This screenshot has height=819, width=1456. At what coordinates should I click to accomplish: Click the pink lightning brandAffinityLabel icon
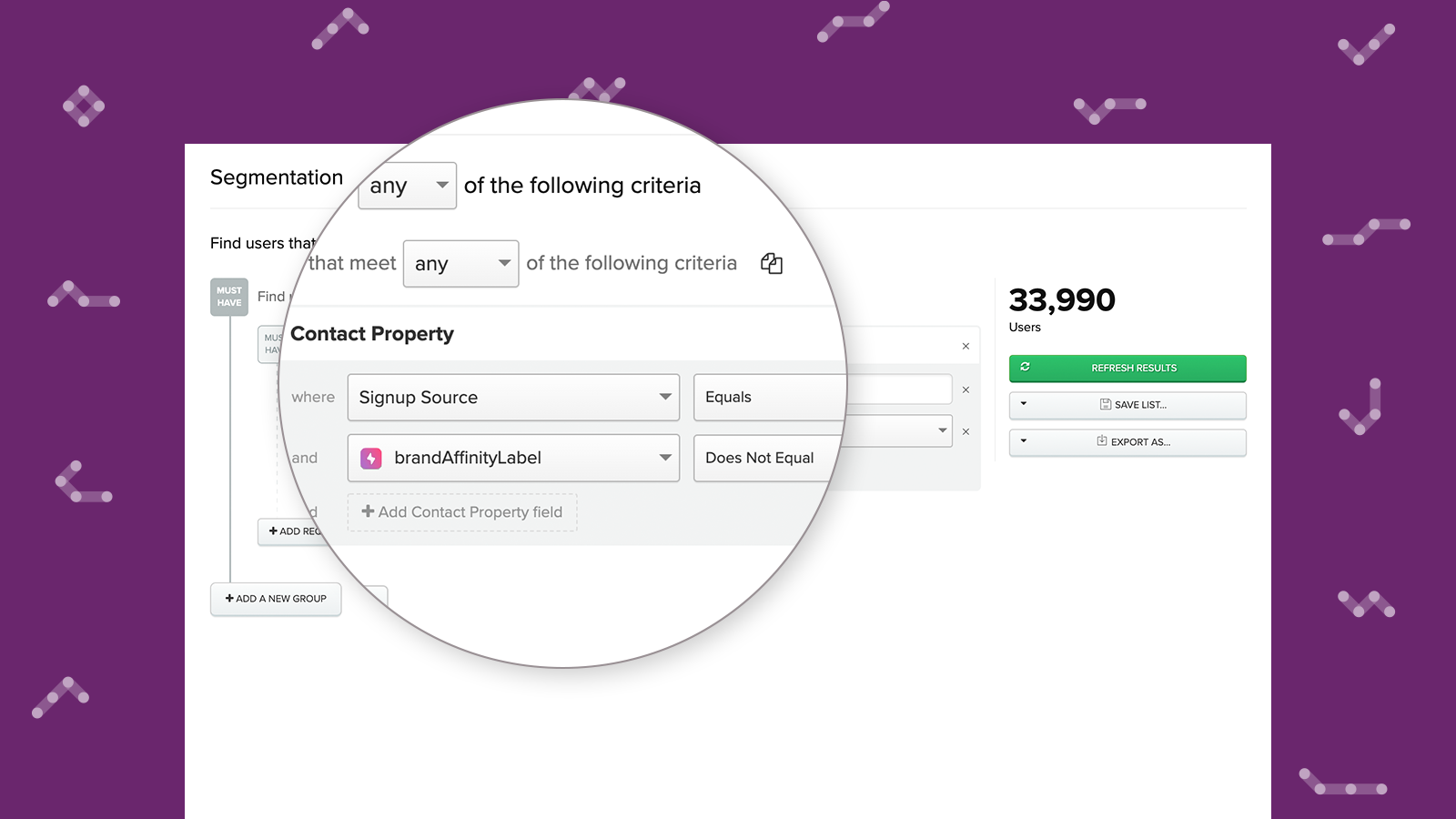coord(371,459)
